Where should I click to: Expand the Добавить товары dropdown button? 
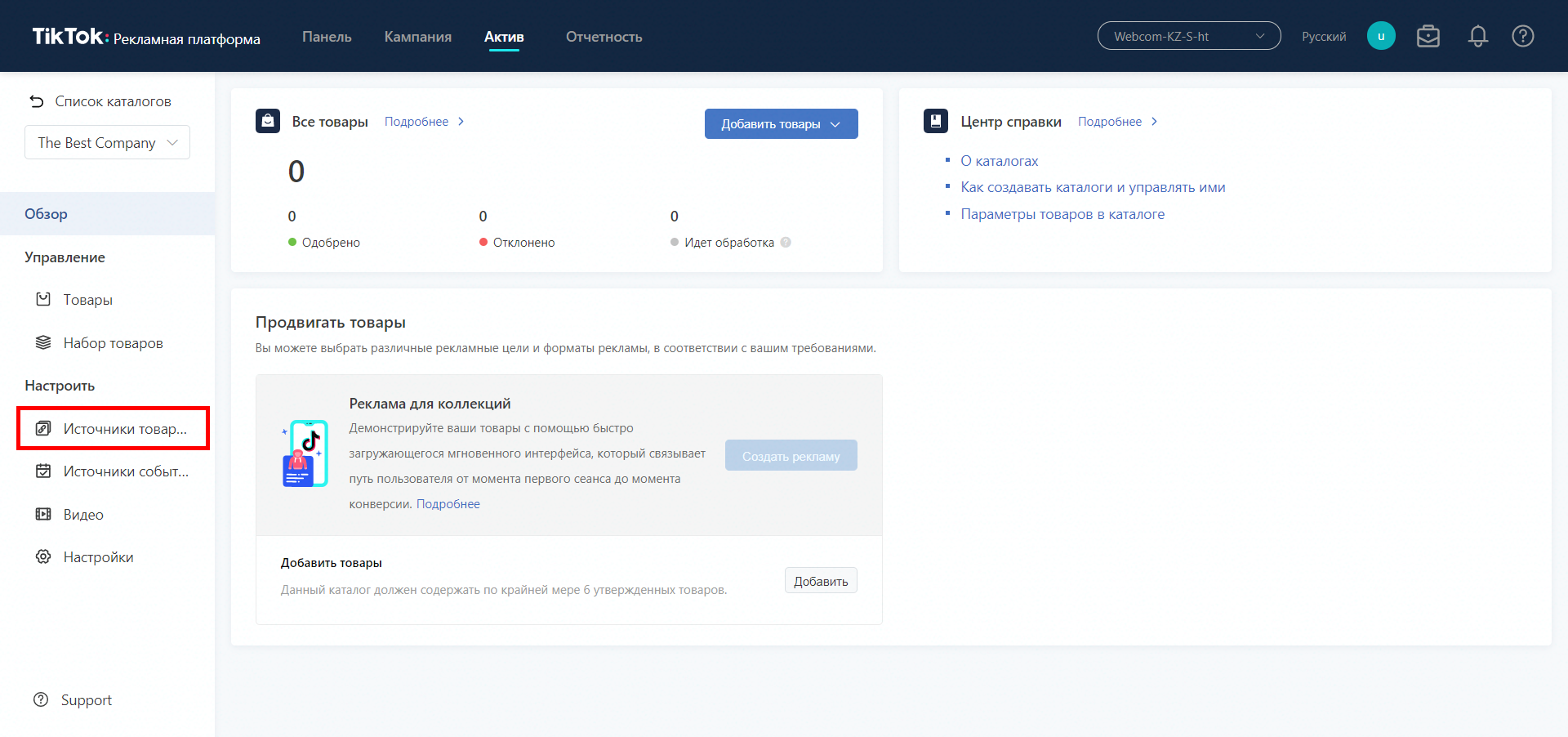tap(781, 124)
